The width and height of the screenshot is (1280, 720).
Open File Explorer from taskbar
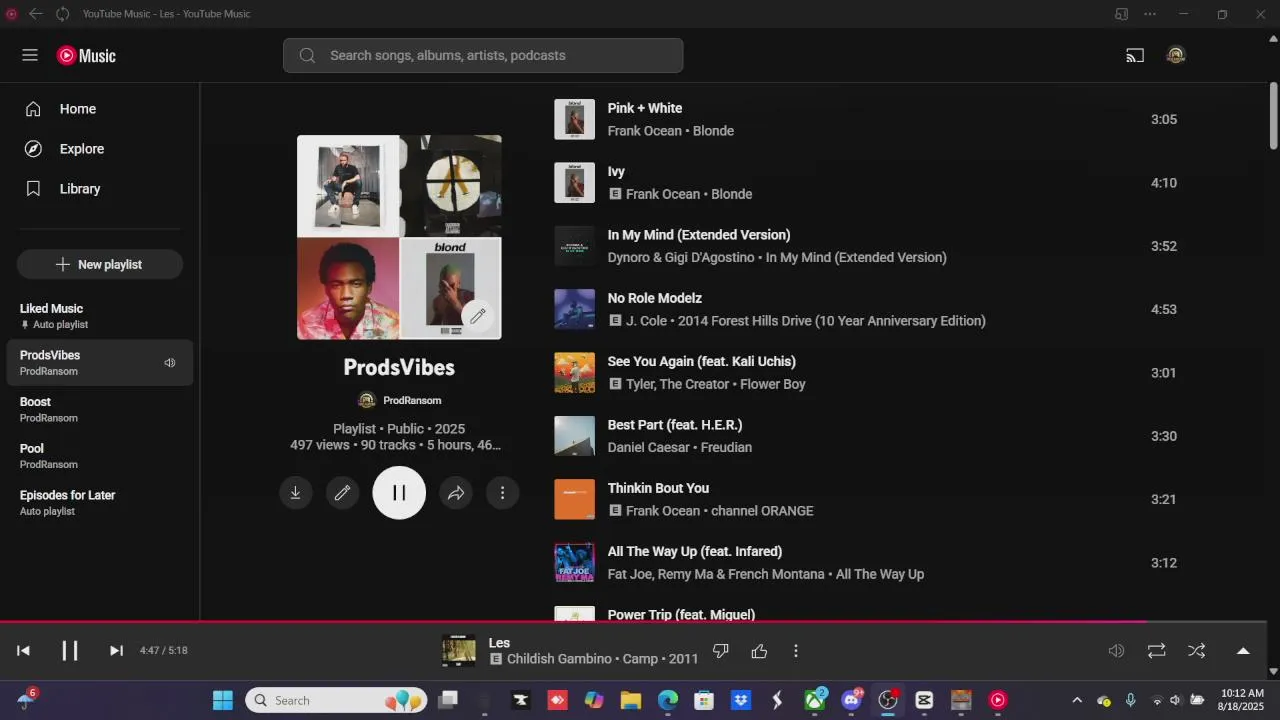630,700
